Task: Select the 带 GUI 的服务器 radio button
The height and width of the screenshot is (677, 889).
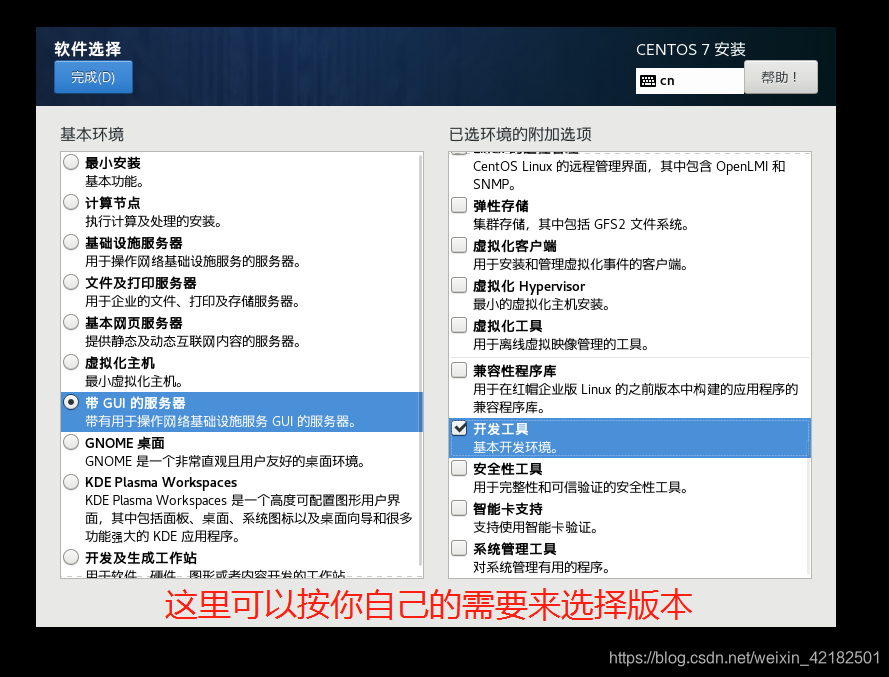Action: point(71,402)
